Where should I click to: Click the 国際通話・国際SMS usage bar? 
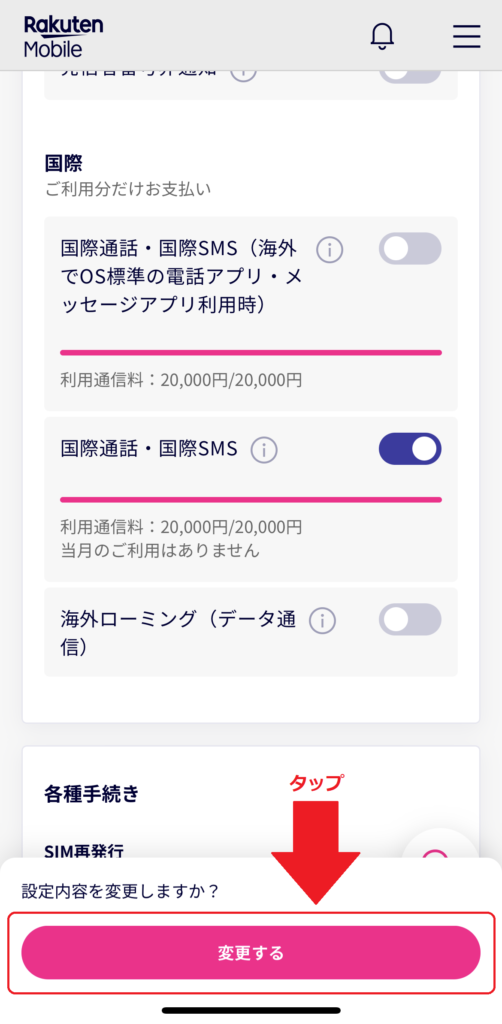pyautogui.click(x=251, y=500)
